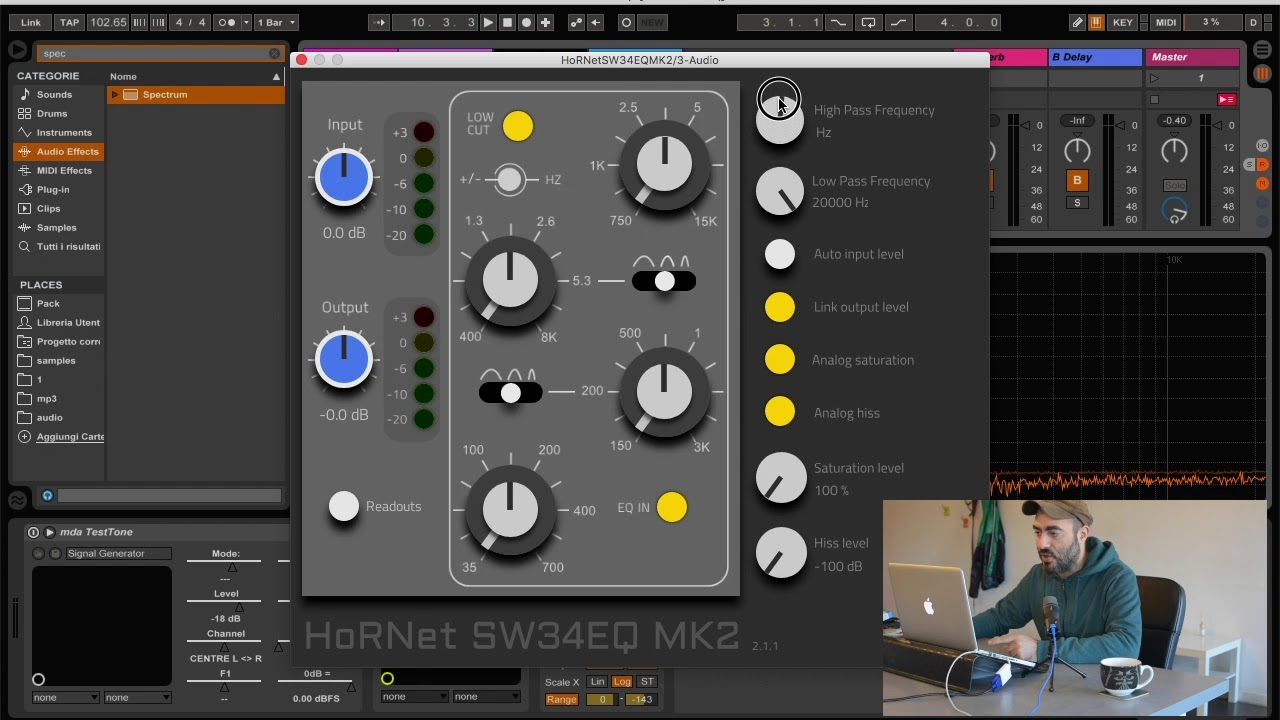Toggle the Loop switch in transport
Screen dimensions: 1280x720
point(868,22)
